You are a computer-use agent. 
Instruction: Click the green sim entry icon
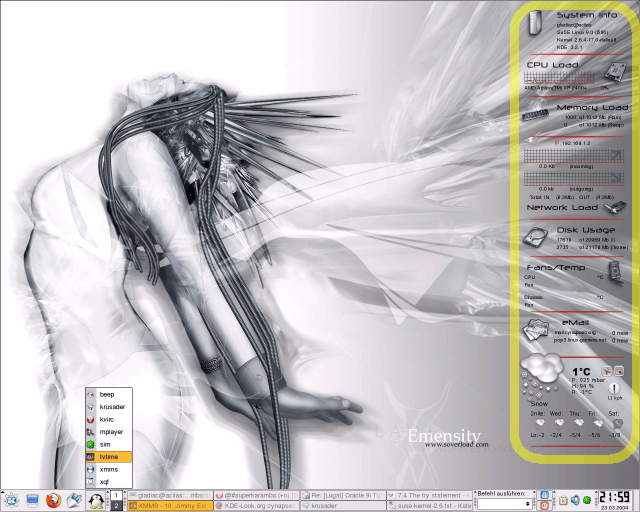[x=91, y=444]
